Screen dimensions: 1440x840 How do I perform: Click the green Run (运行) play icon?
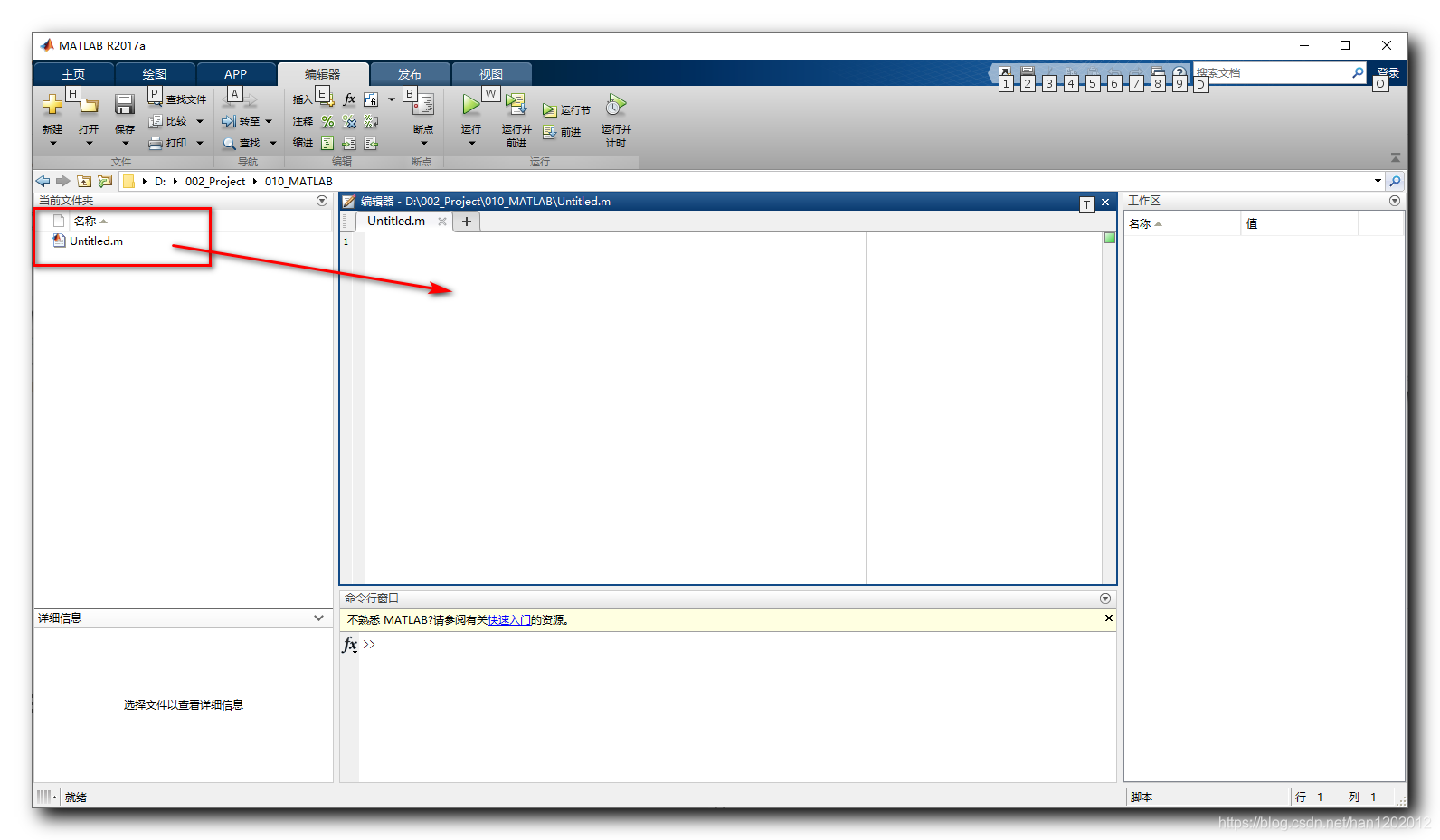[x=470, y=105]
